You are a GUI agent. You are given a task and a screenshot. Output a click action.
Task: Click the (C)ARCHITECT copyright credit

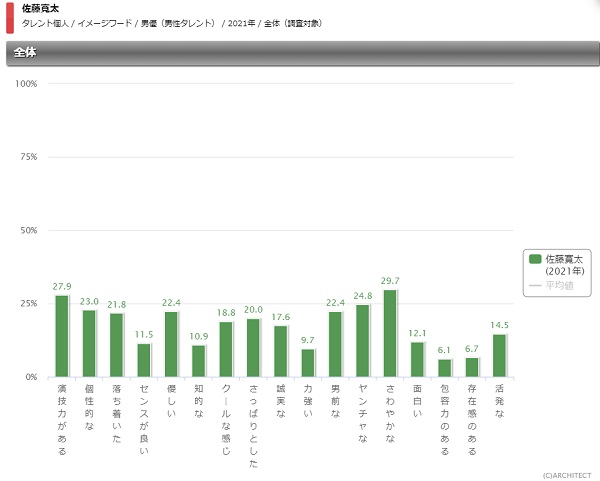[x=565, y=474]
